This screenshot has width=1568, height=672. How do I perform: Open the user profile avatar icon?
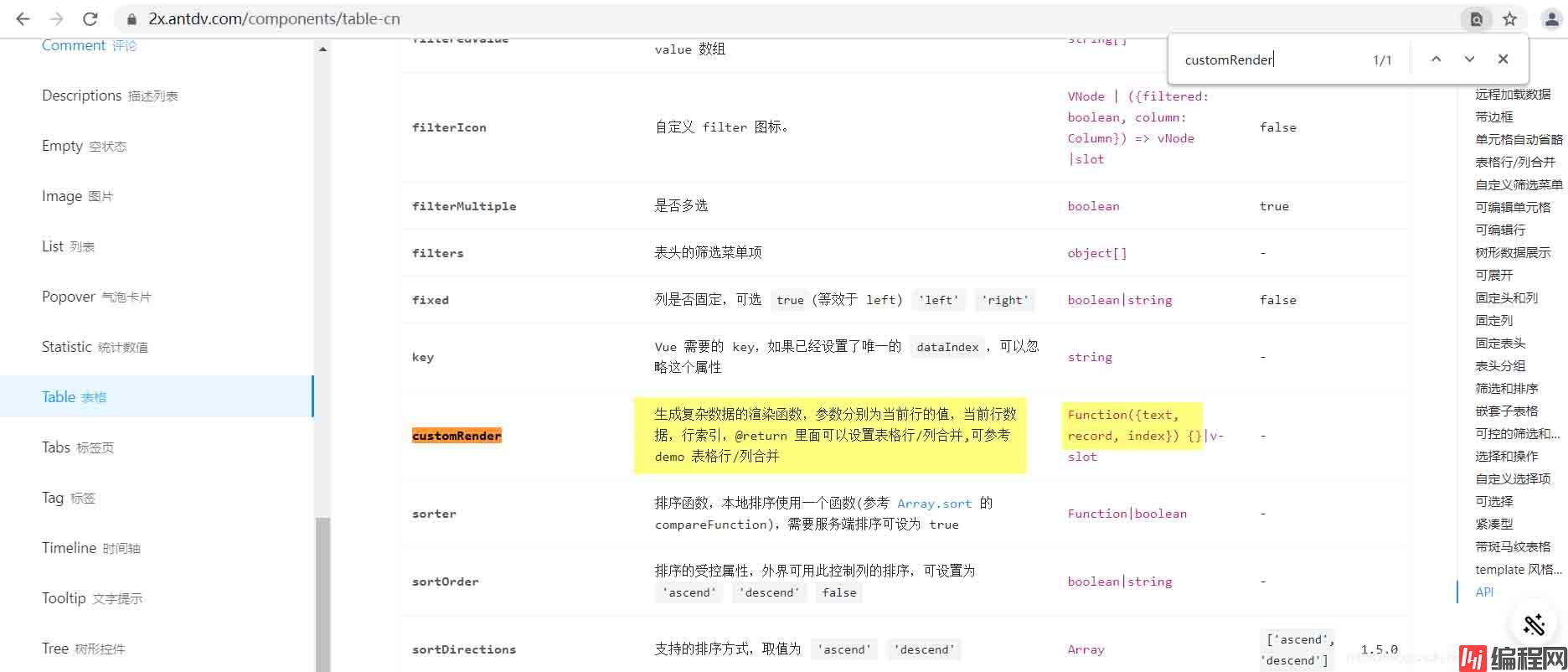pyautogui.click(x=1550, y=18)
